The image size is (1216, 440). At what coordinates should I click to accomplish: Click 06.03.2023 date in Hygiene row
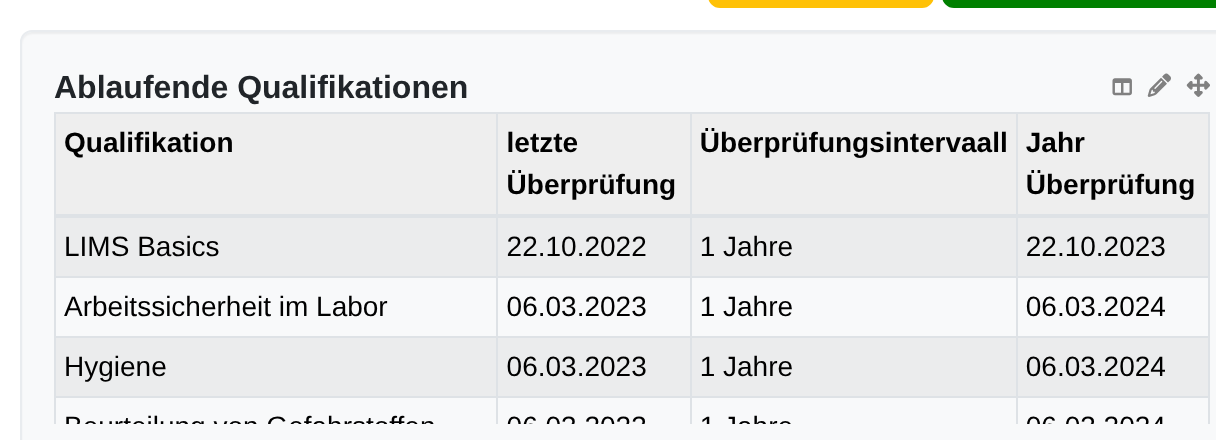[x=576, y=367]
